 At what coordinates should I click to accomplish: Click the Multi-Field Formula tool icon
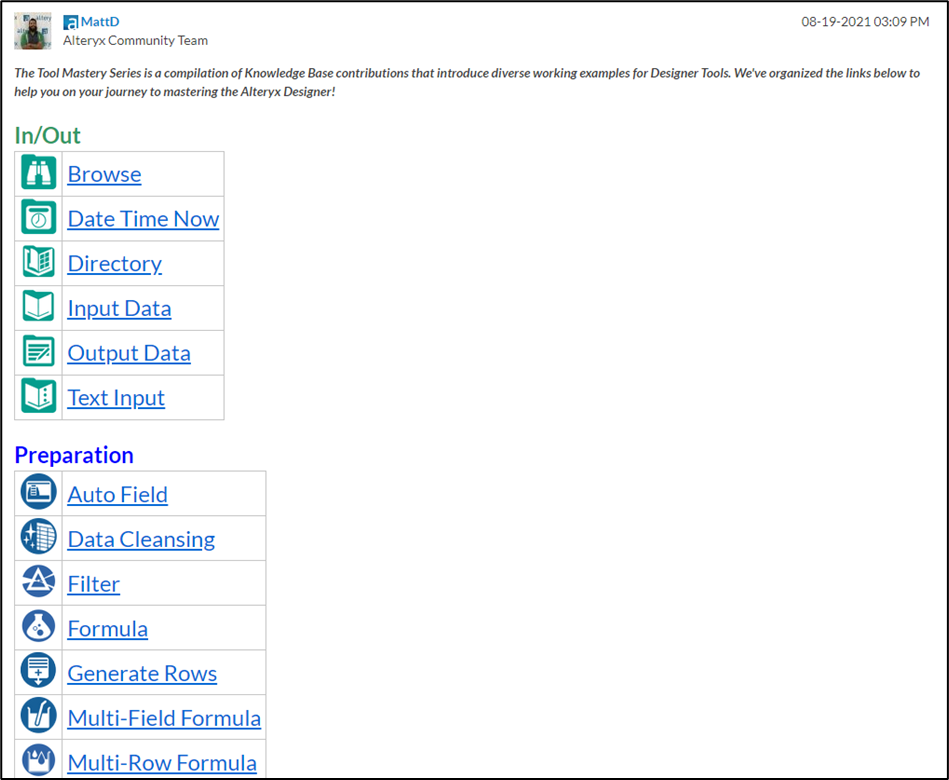[x=39, y=716]
